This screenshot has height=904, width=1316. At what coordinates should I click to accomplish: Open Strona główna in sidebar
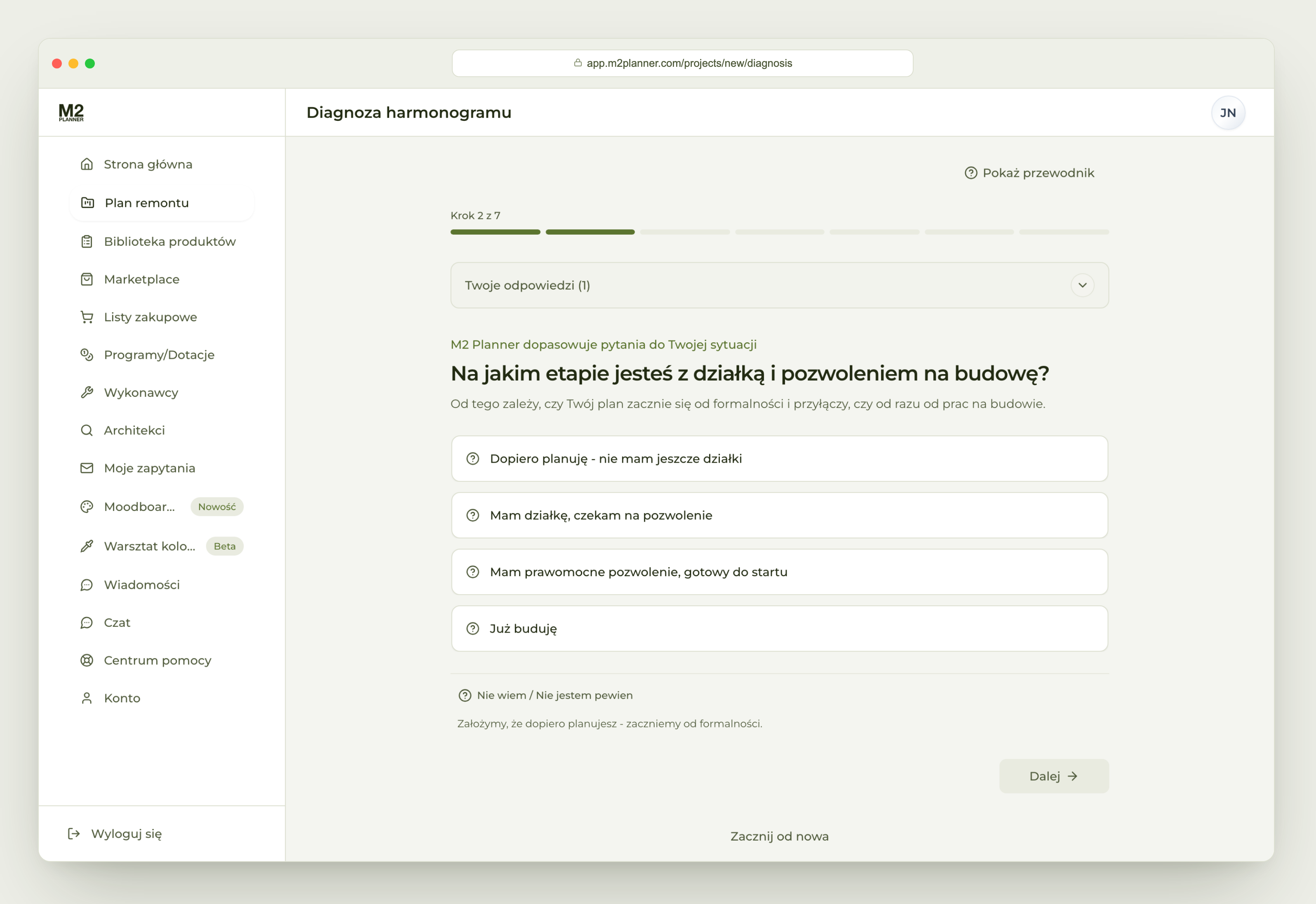pos(162,164)
